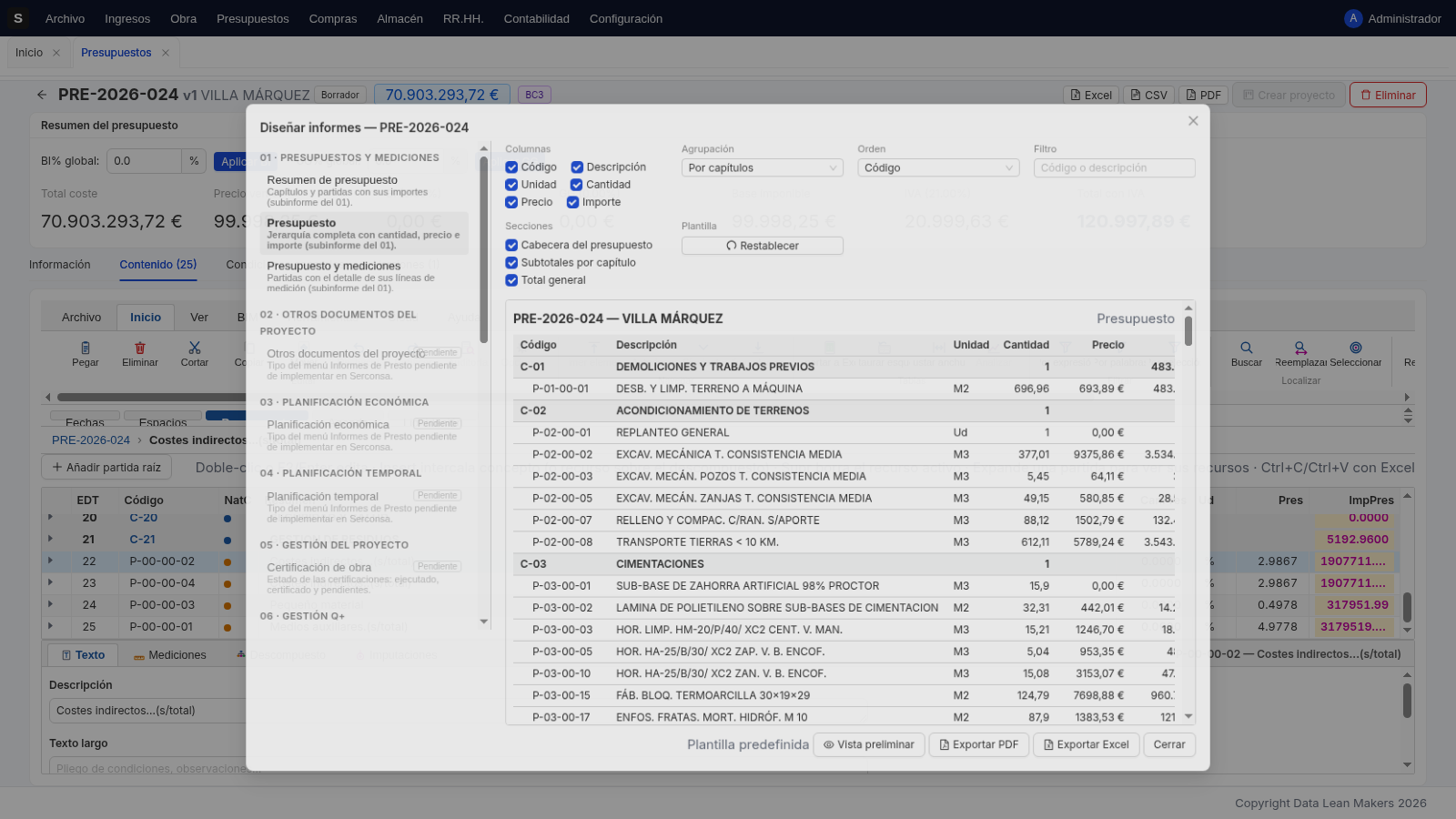Open the Contabilidad menu
Screen dimensions: 1456x819
(x=537, y=18)
